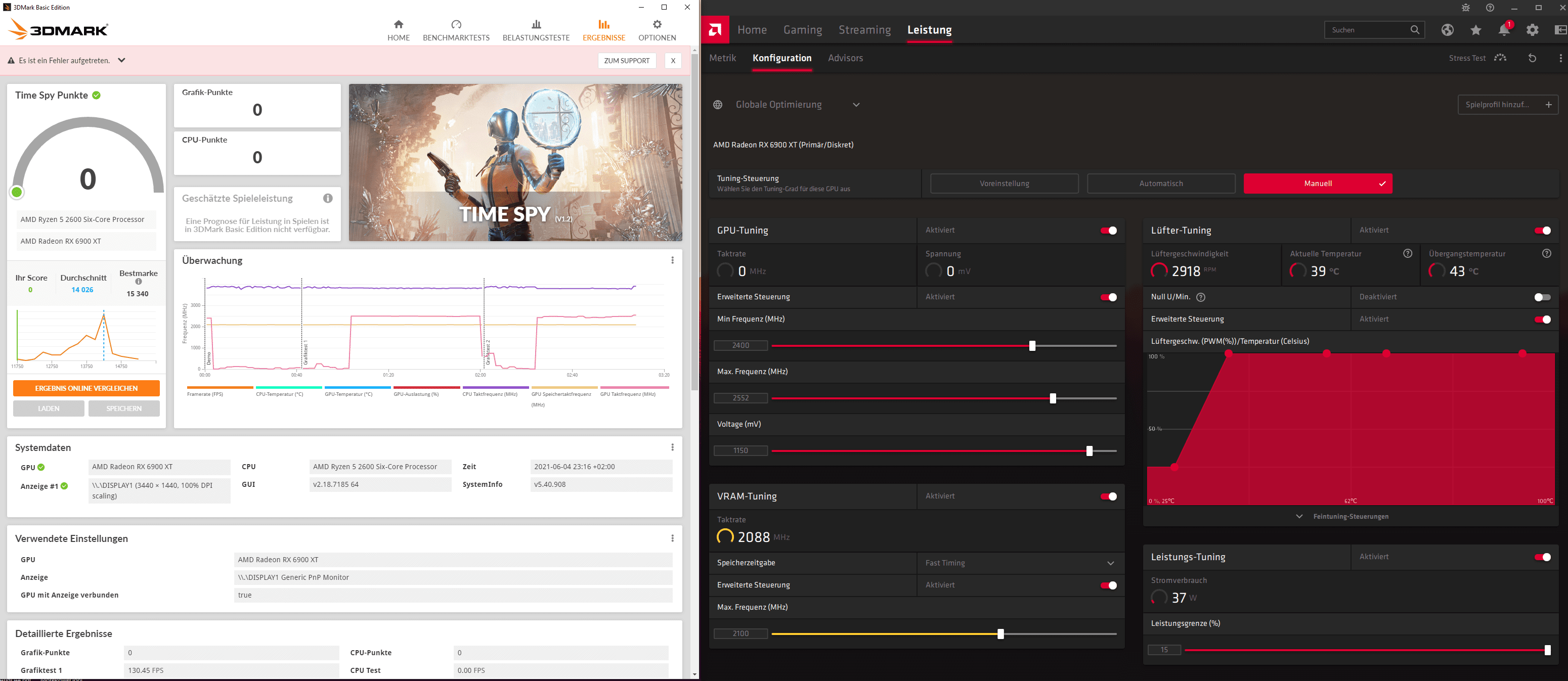Open 3DMark HOME tab
Viewport: 1568px width, 681px height.
[399, 30]
